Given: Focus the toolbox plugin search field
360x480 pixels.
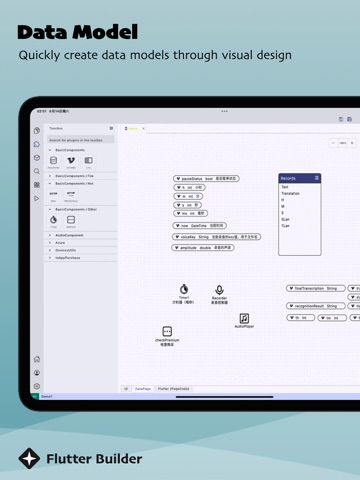Looking at the screenshot, I should coord(81,140).
